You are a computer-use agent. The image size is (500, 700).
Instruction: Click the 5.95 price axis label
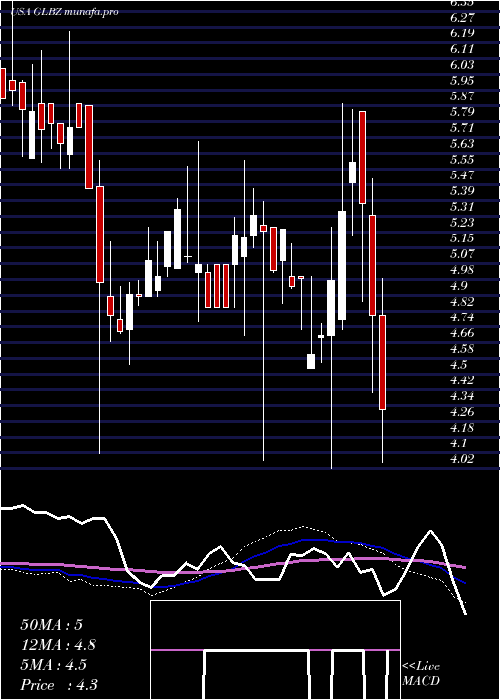[x=462, y=80]
